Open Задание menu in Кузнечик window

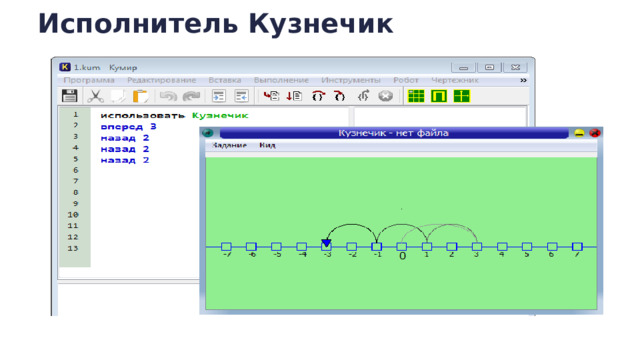pyautogui.click(x=229, y=145)
